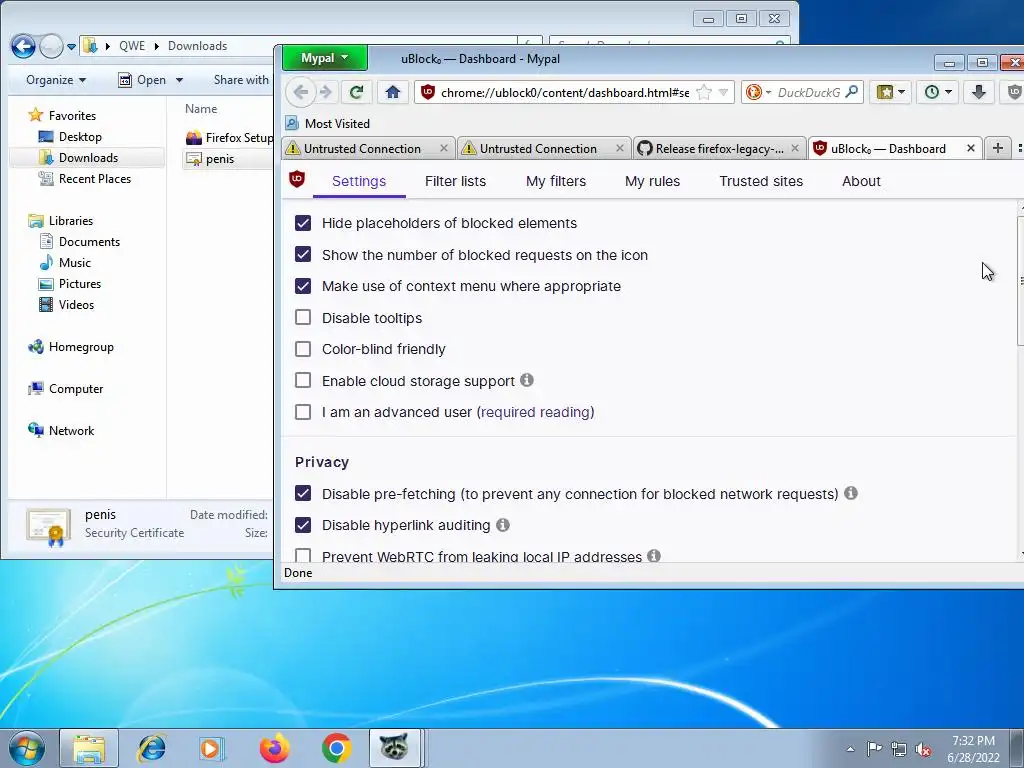Expand Open dropdown arrow in Explorer
1024x768 pixels.
(179, 80)
